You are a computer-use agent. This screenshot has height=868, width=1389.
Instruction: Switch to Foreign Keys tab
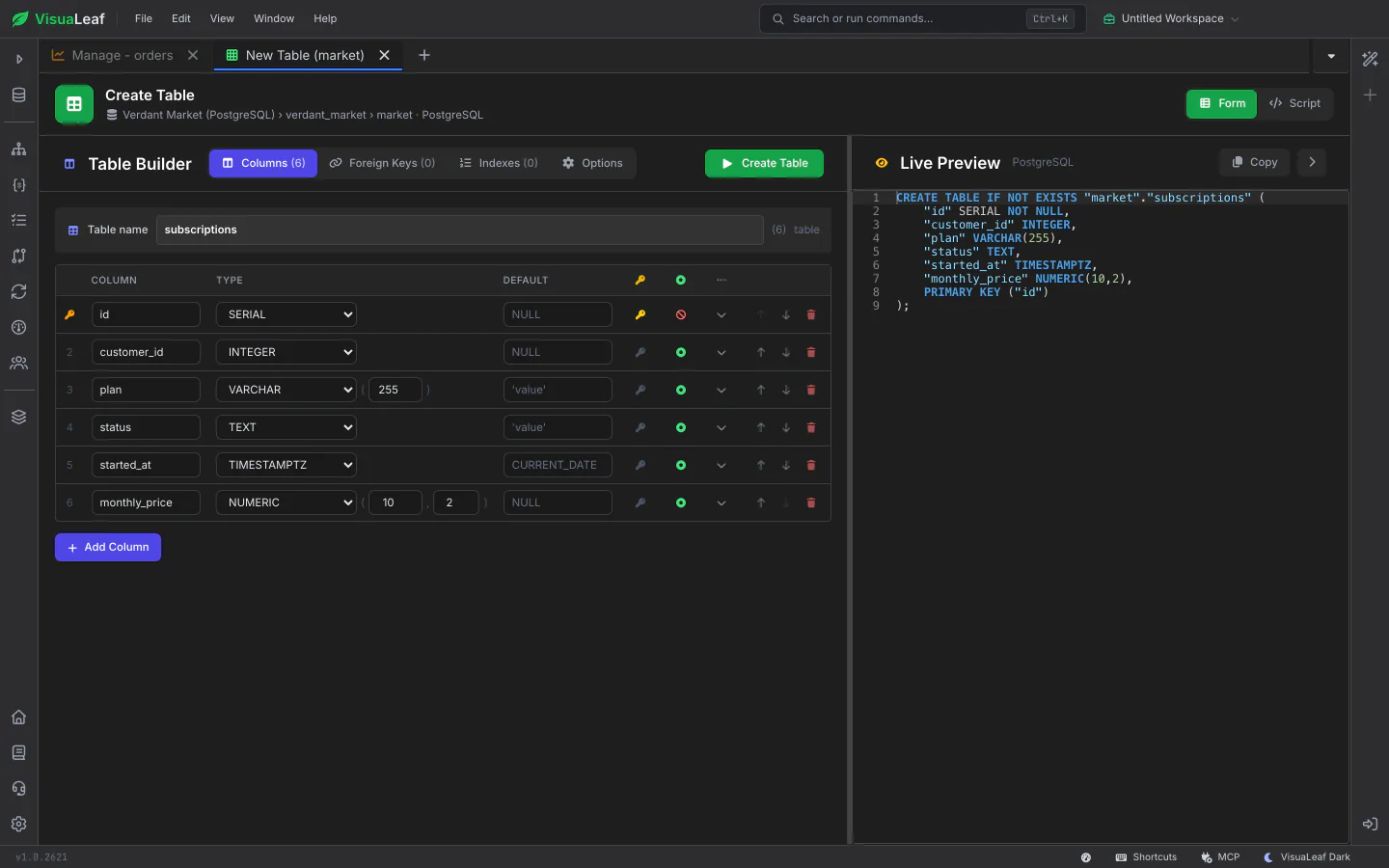tap(382, 163)
